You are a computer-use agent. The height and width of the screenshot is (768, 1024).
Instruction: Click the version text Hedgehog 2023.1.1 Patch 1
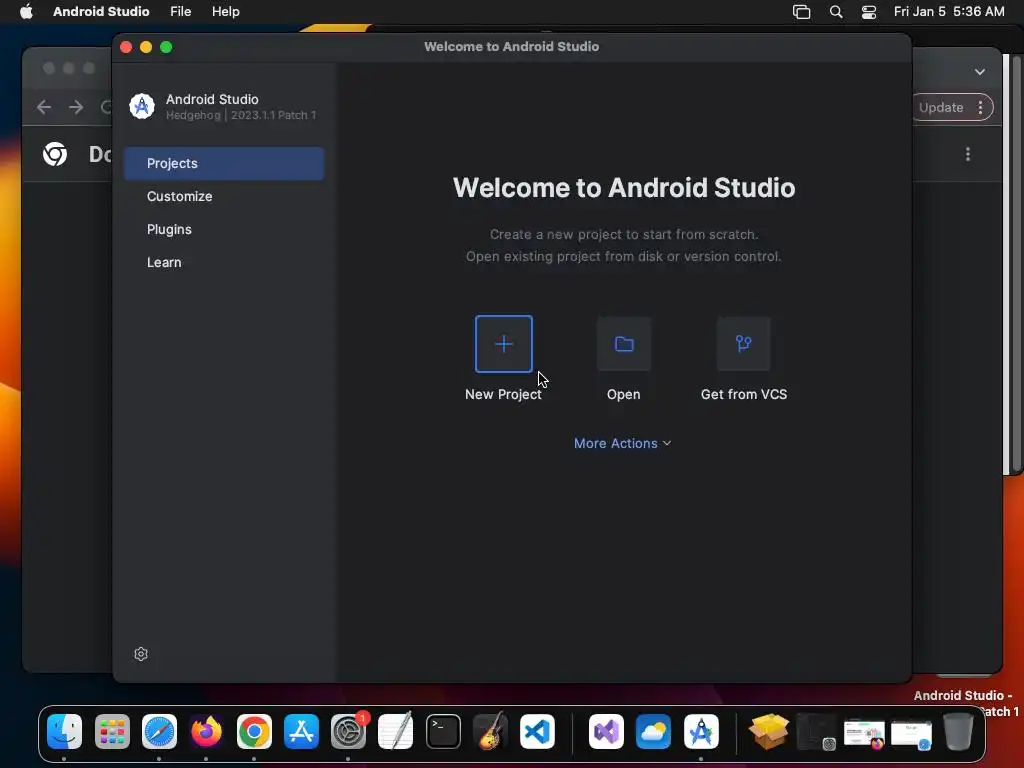point(240,115)
